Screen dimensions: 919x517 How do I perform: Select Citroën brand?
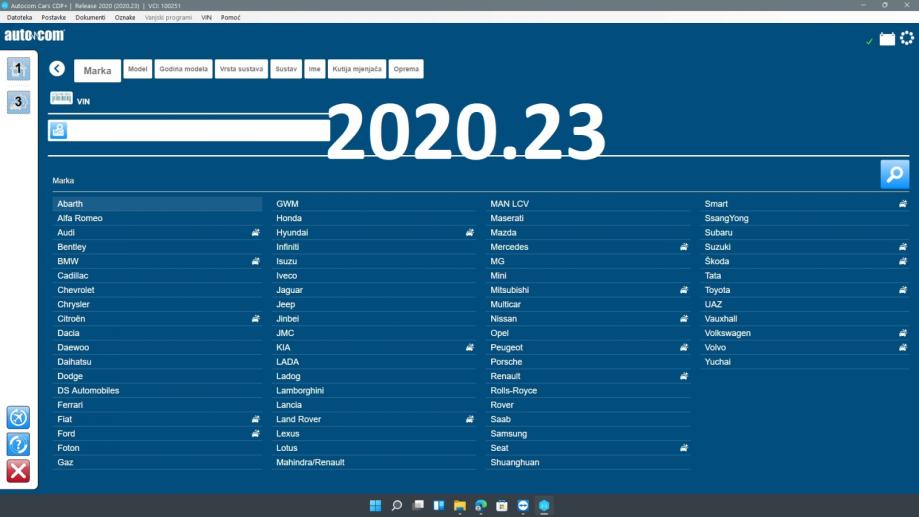click(x=157, y=319)
